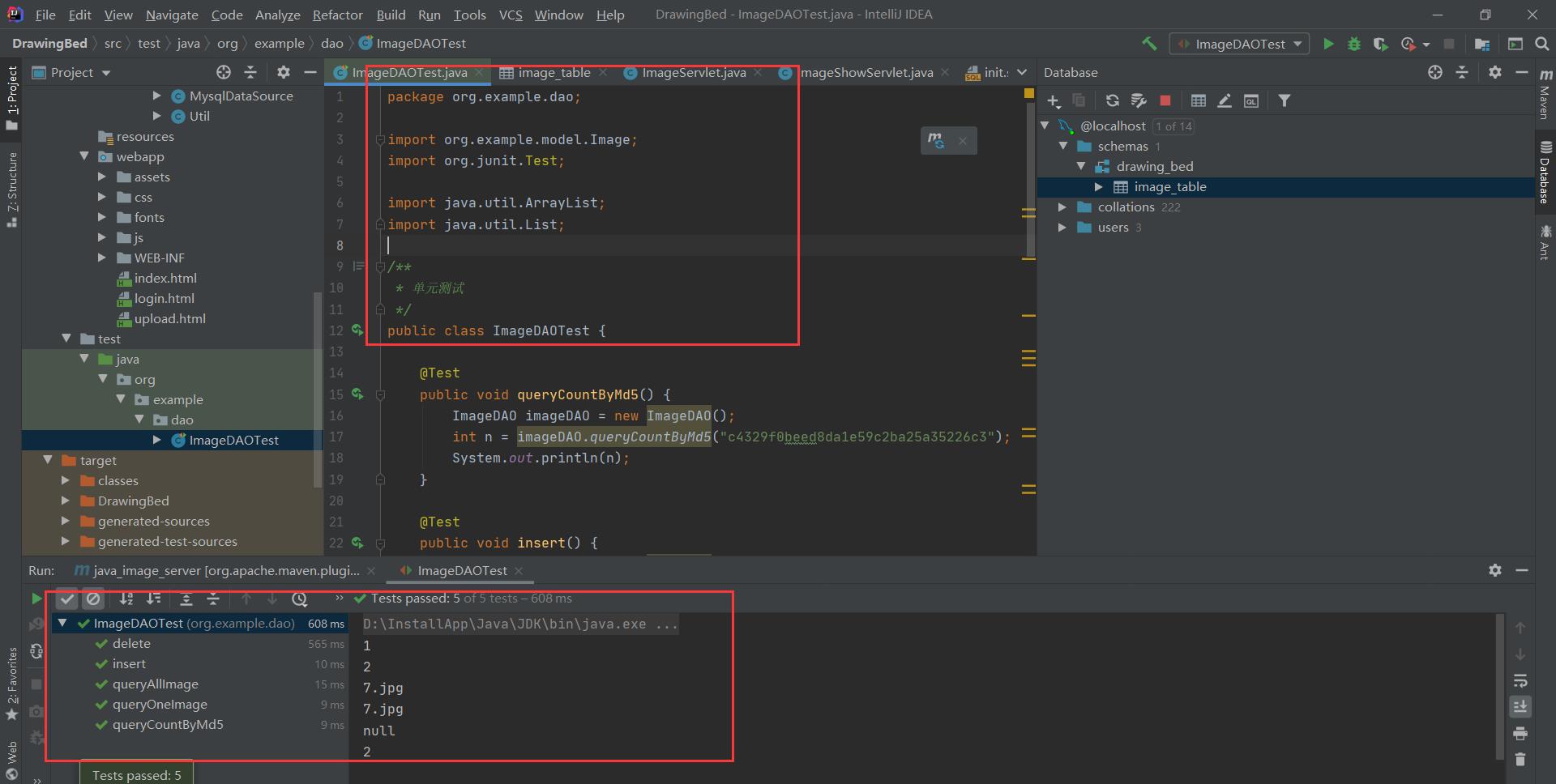Run with Coverage from the main toolbar

pyautogui.click(x=1381, y=44)
